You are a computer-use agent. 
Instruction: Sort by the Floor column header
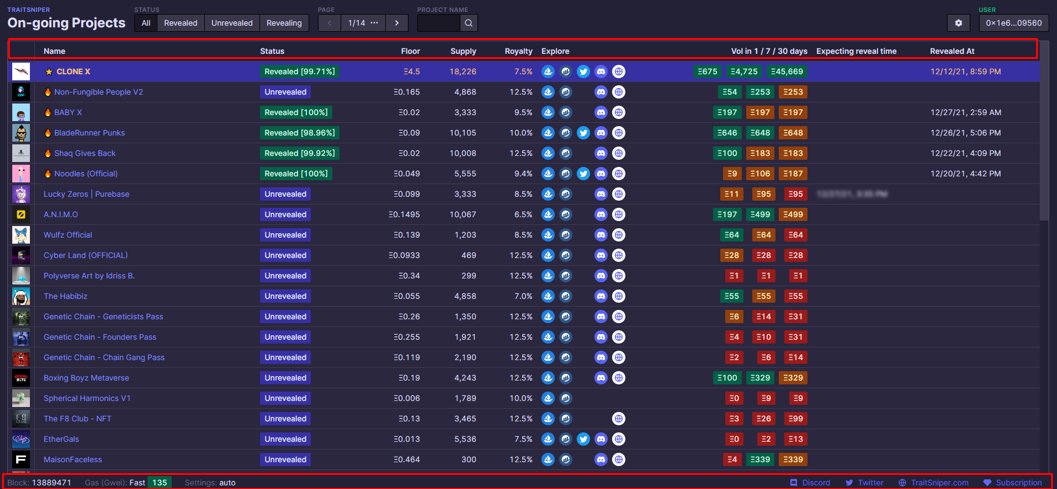coord(410,51)
